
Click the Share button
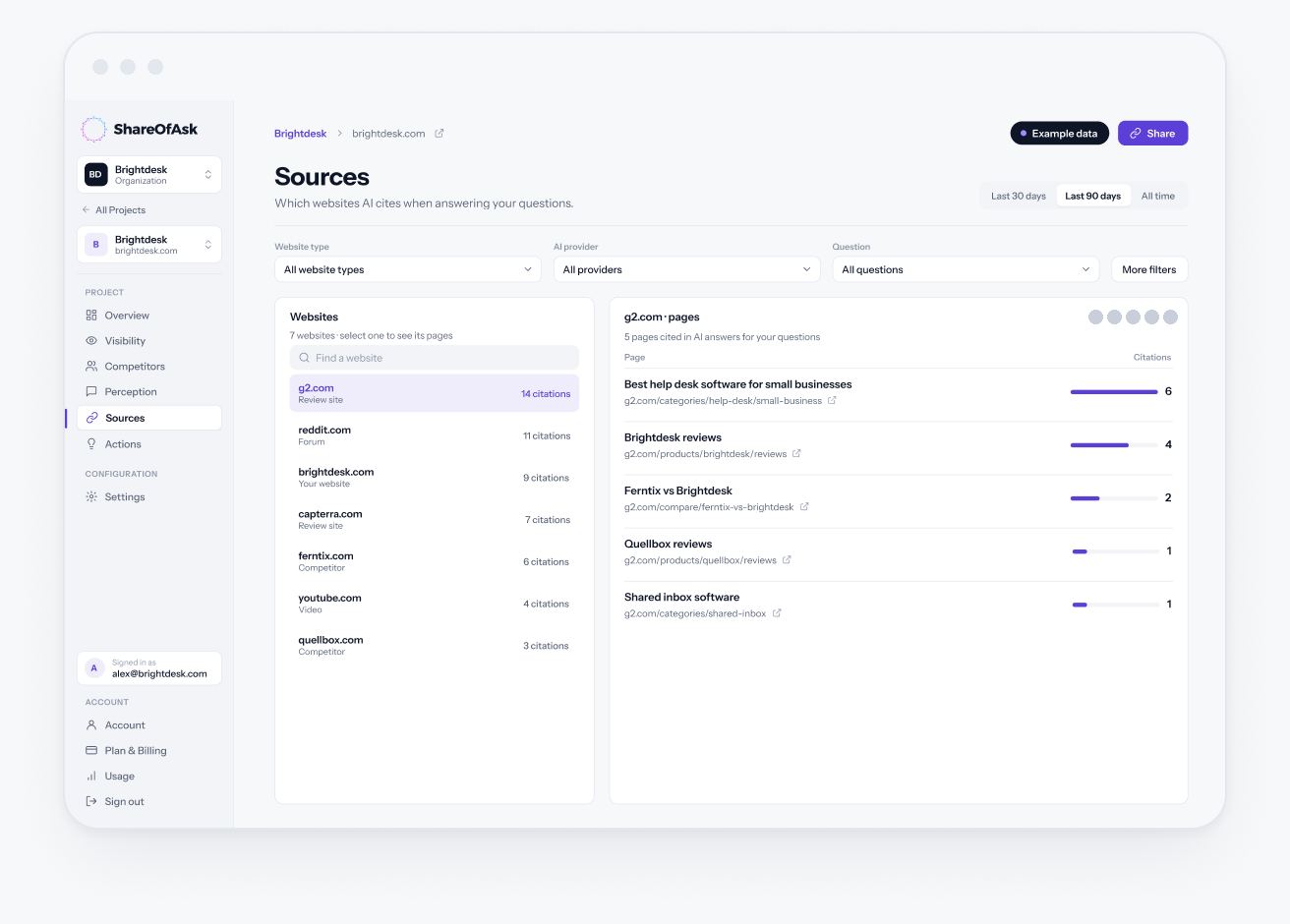(1152, 133)
